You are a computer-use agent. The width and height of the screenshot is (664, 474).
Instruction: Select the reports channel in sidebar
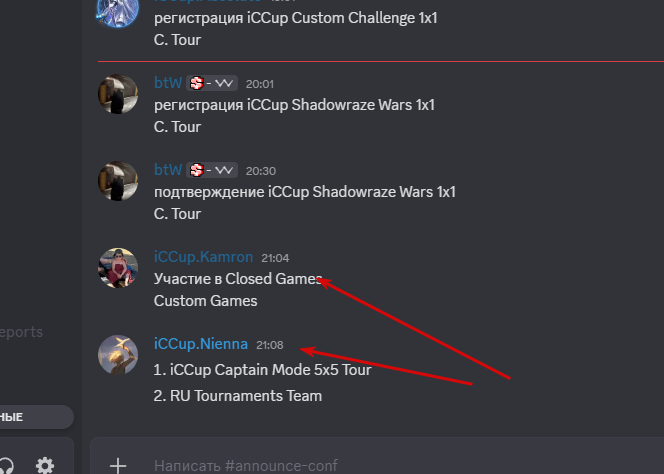21,332
